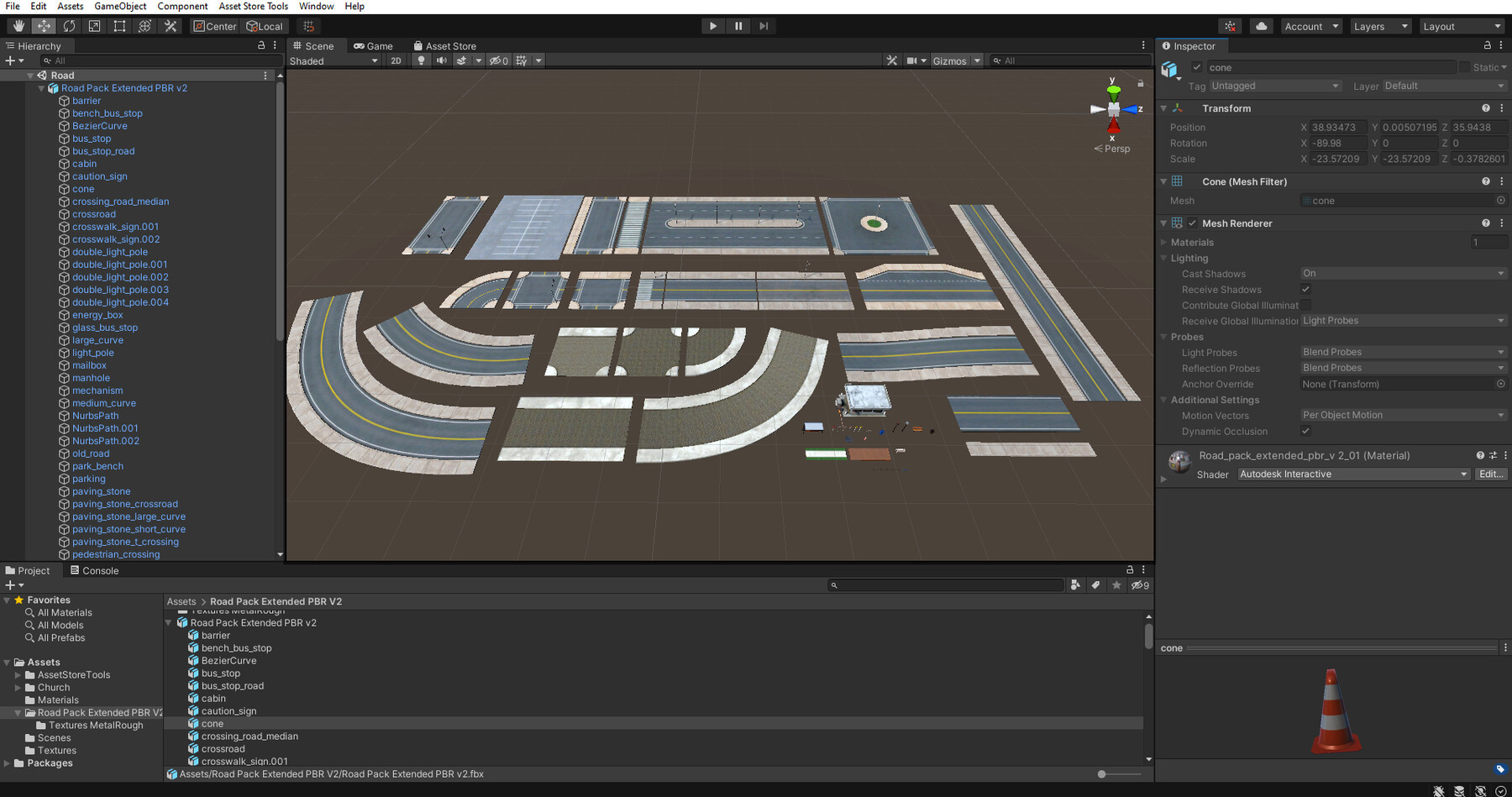Enable Receive Shadows in Mesh Renderer

tap(1305, 289)
